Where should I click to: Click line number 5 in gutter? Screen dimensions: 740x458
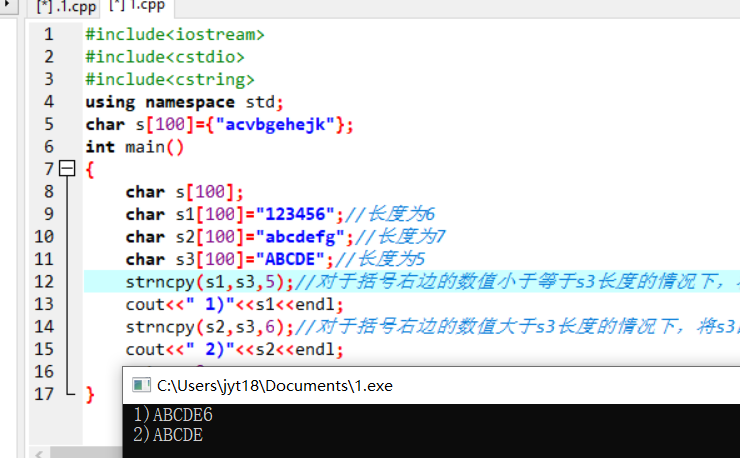click(x=49, y=124)
